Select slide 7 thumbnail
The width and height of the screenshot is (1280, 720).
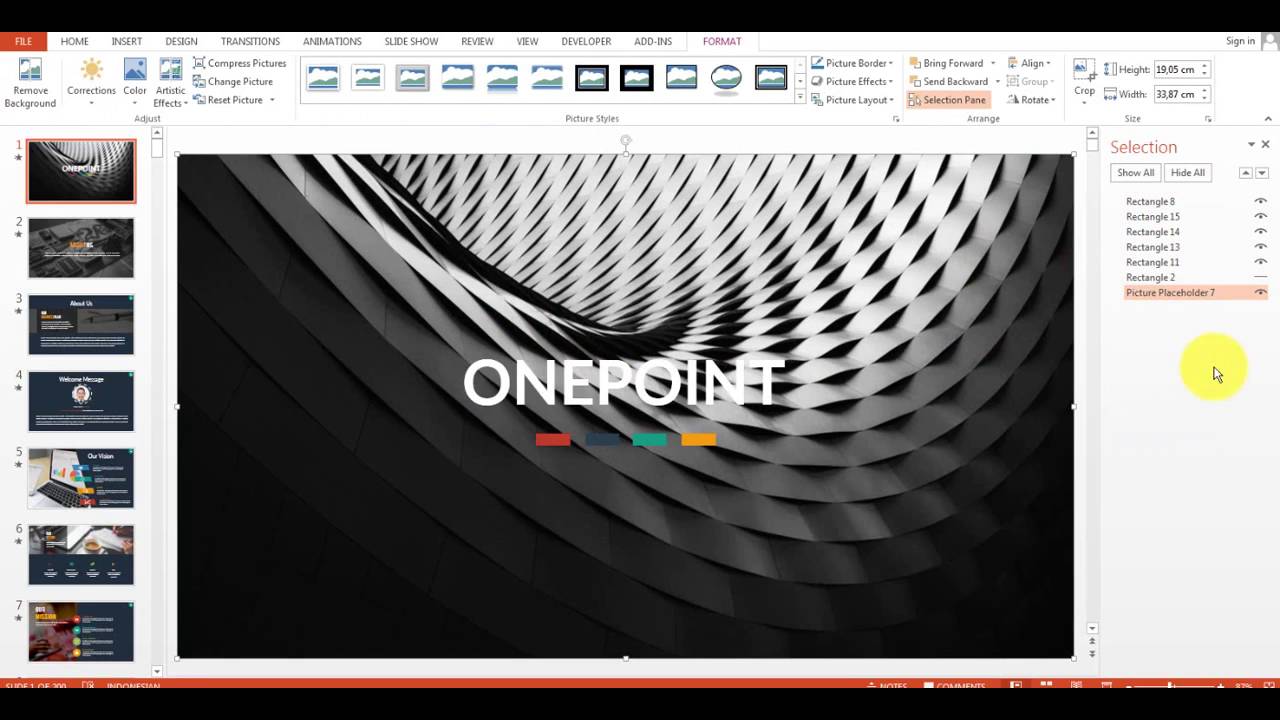point(81,631)
